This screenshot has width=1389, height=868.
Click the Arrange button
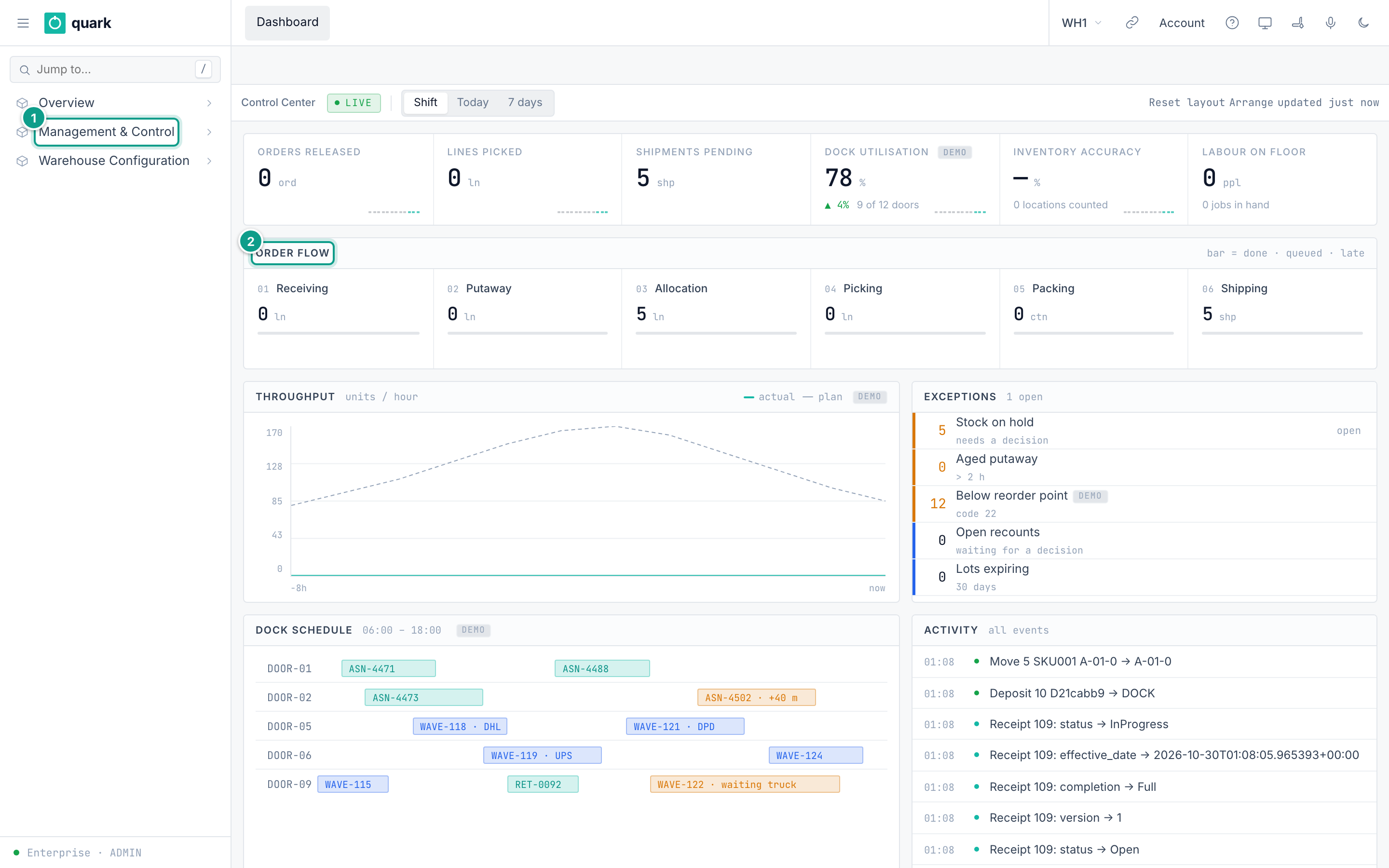tap(1251, 103)
